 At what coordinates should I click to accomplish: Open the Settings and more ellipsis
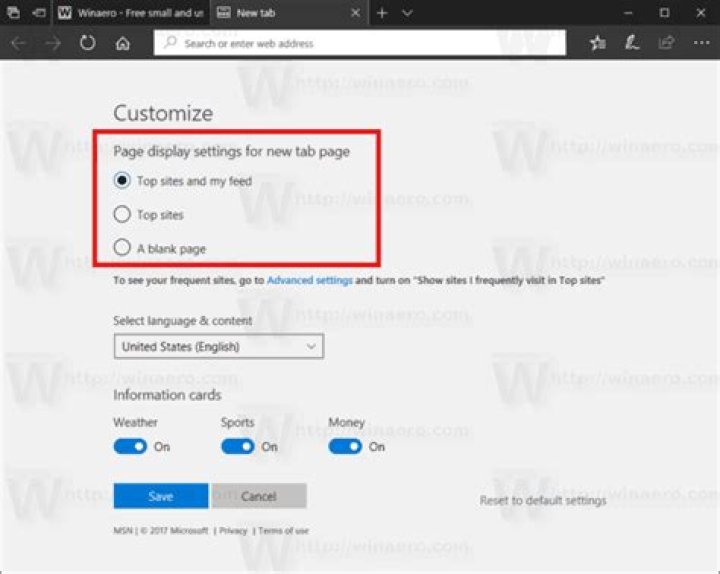(702, 43)
